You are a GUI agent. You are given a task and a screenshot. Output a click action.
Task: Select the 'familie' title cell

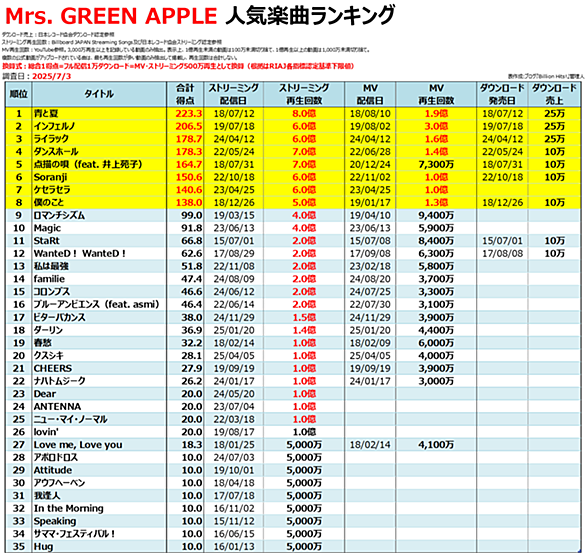pyautogui.click(x=99, y=279)
